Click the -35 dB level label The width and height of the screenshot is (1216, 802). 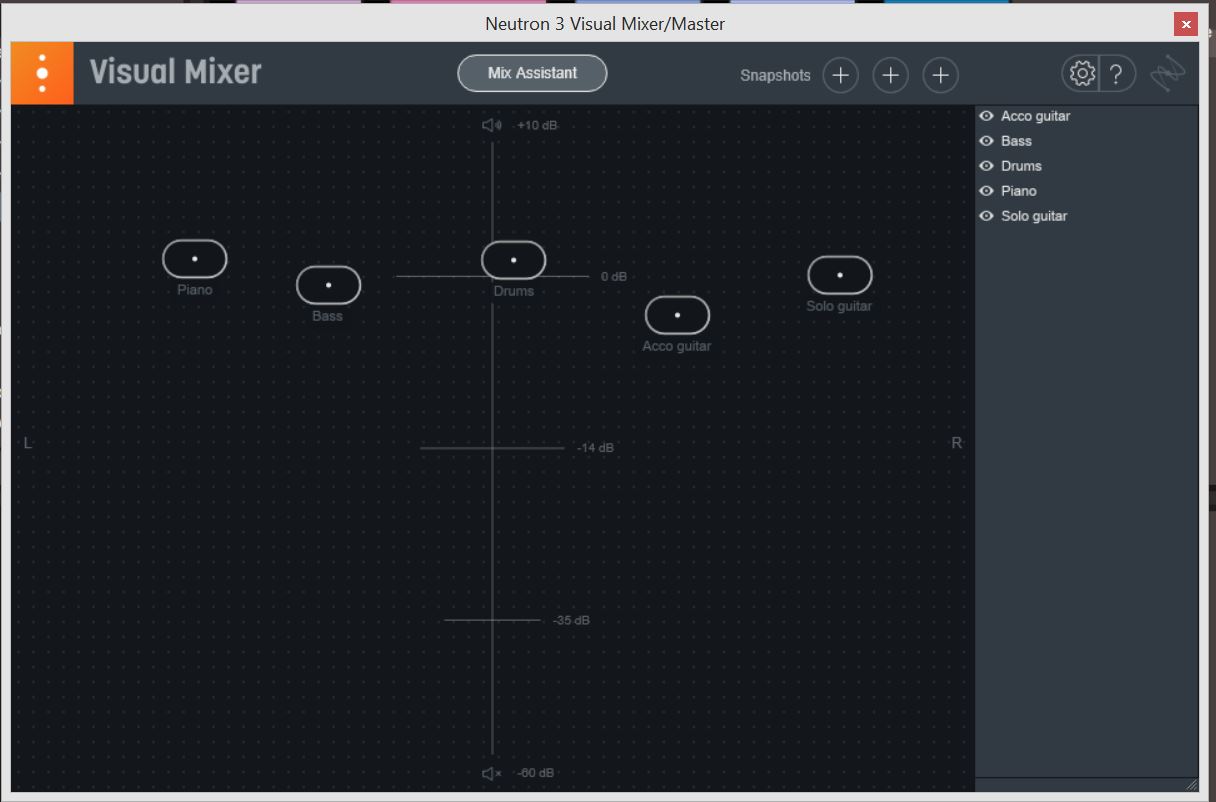(x=572, y=621)
